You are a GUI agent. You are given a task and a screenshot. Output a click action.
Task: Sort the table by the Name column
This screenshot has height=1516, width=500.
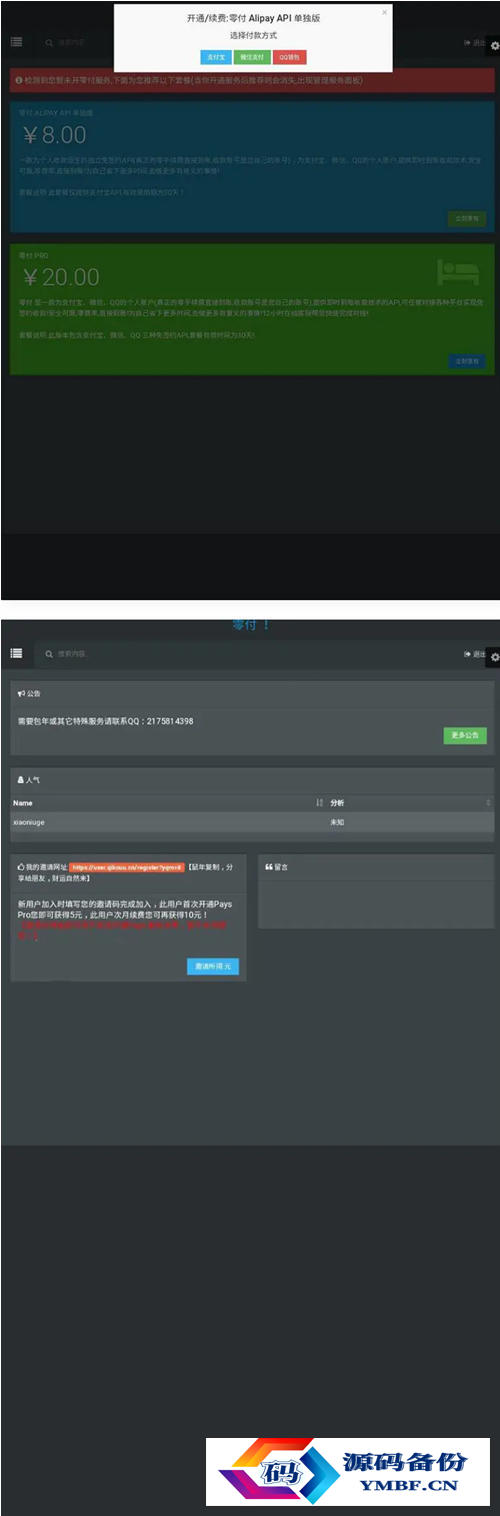[x=167, y=803]
